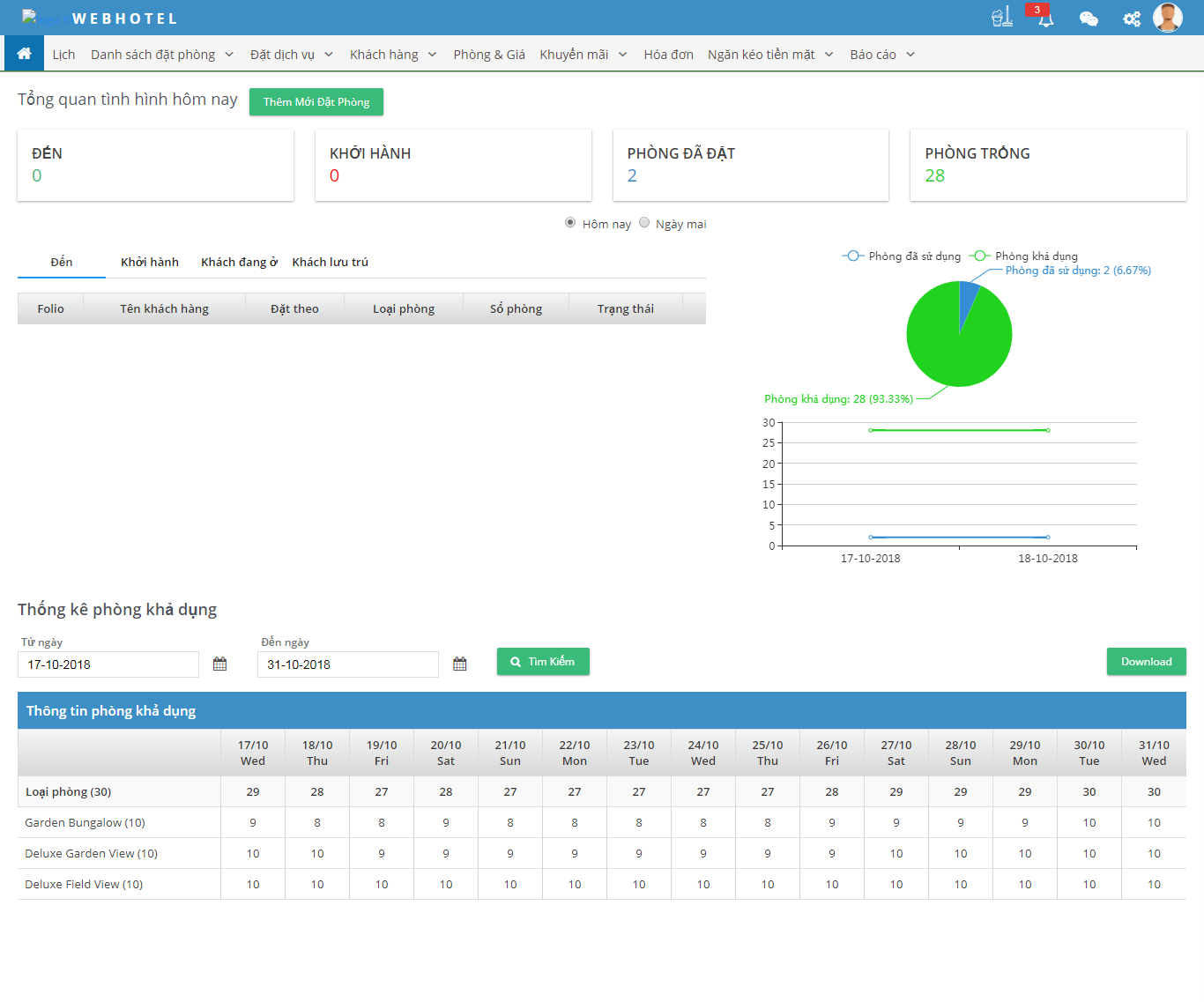
Task: Open the settings gears icon
Action: (x=1132, y=19)
